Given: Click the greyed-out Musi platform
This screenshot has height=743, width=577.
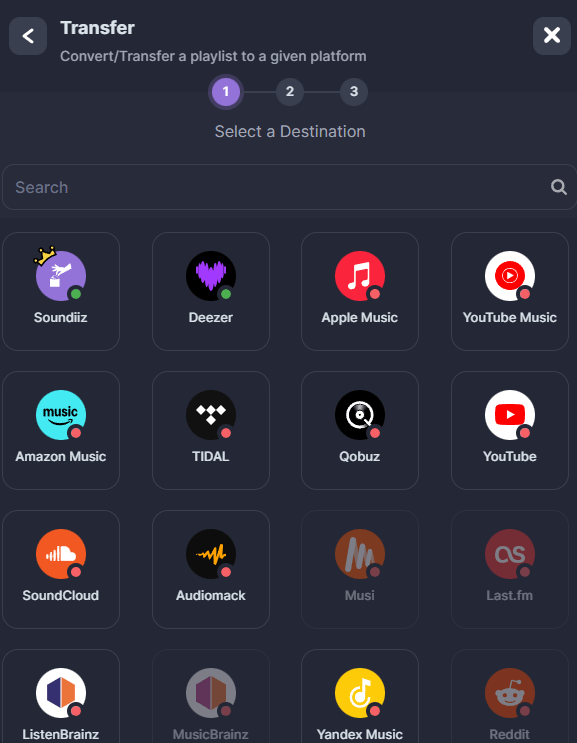Looking at the screenshot, I should point(360,569).
